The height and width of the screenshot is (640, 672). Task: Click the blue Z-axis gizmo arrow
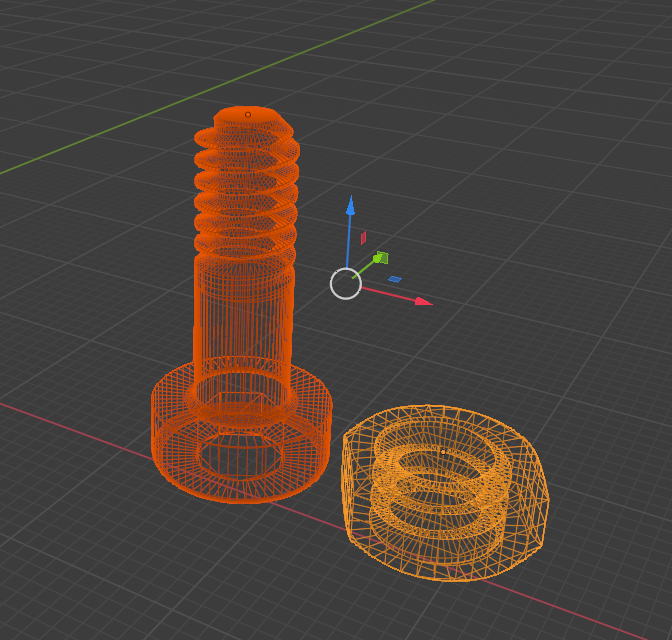pos(351,206)
